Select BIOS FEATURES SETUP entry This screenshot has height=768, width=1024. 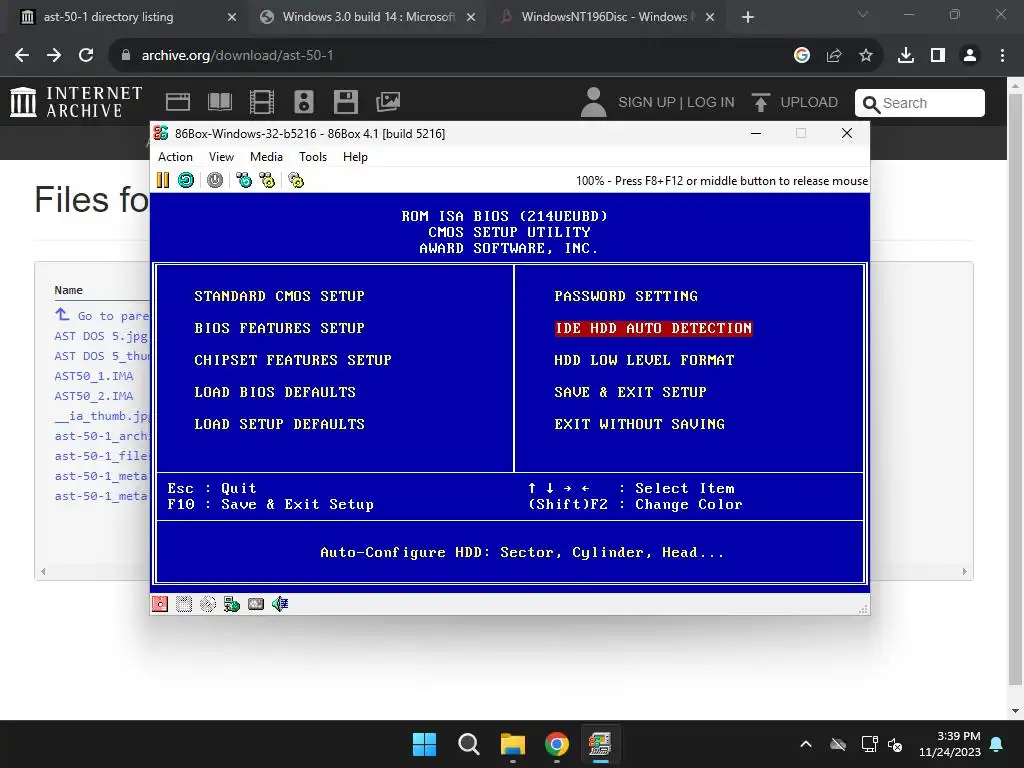280,328
